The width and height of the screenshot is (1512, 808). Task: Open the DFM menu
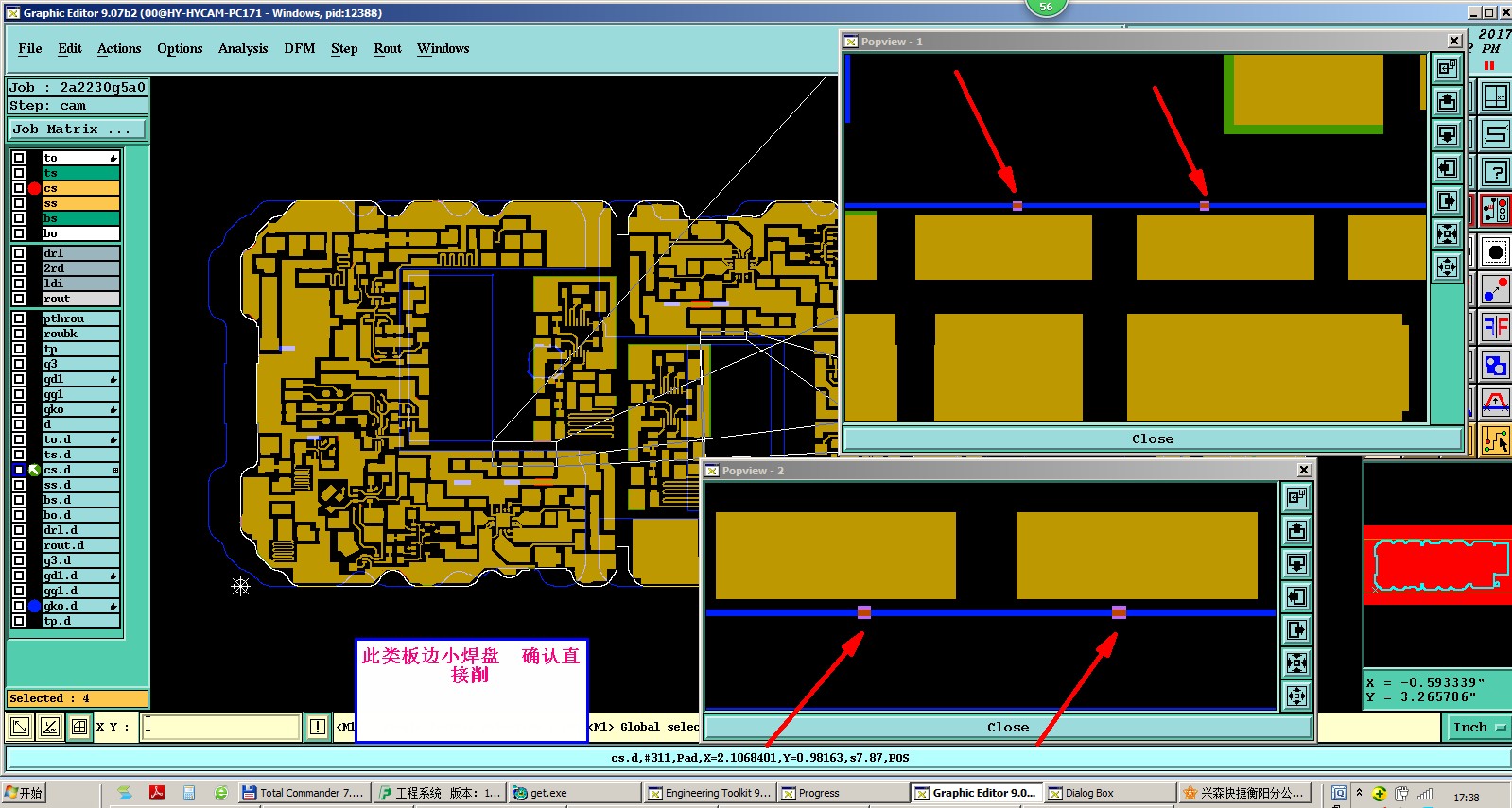tap(300, 48)
